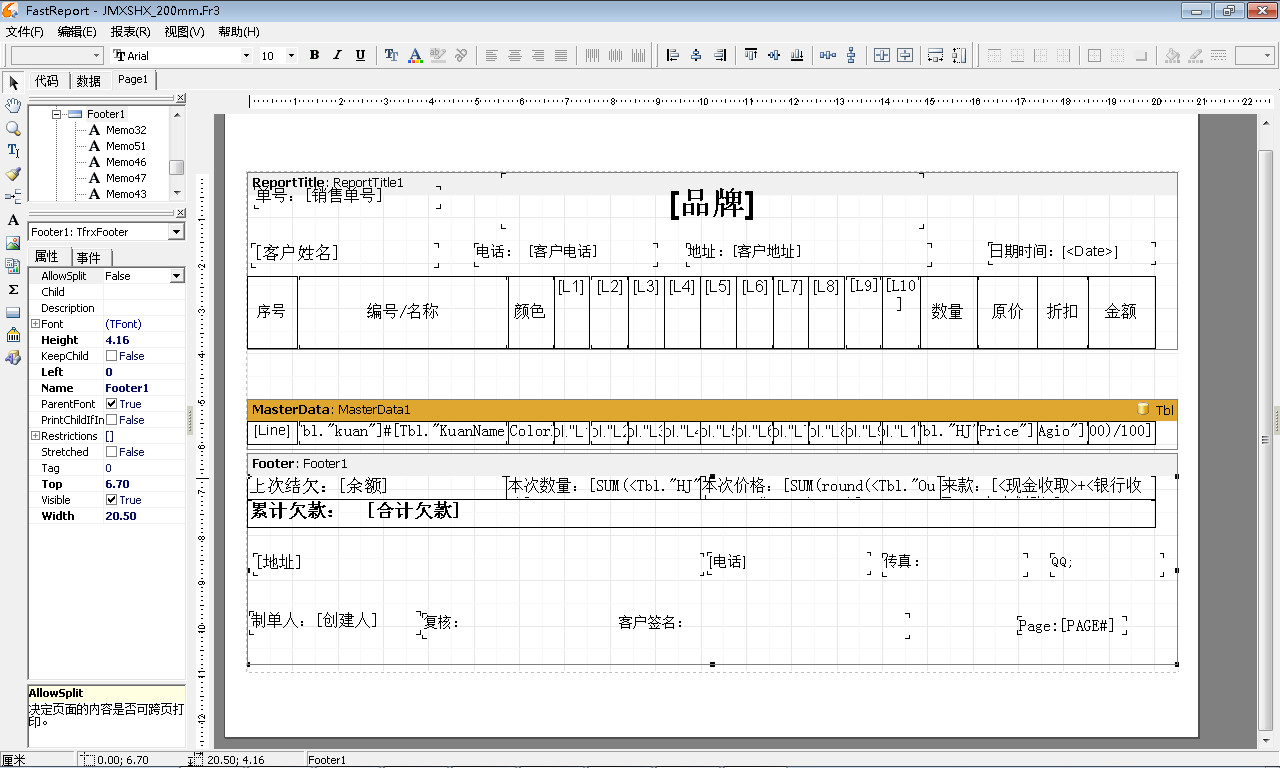Expand the Font property node
1280x768 pixels.
pos(35,324)
